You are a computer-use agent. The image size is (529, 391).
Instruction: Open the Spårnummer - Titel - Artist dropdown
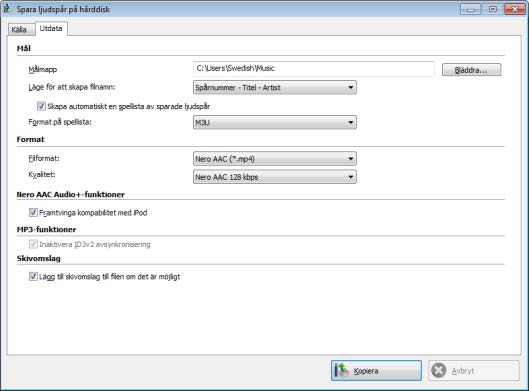275,87
